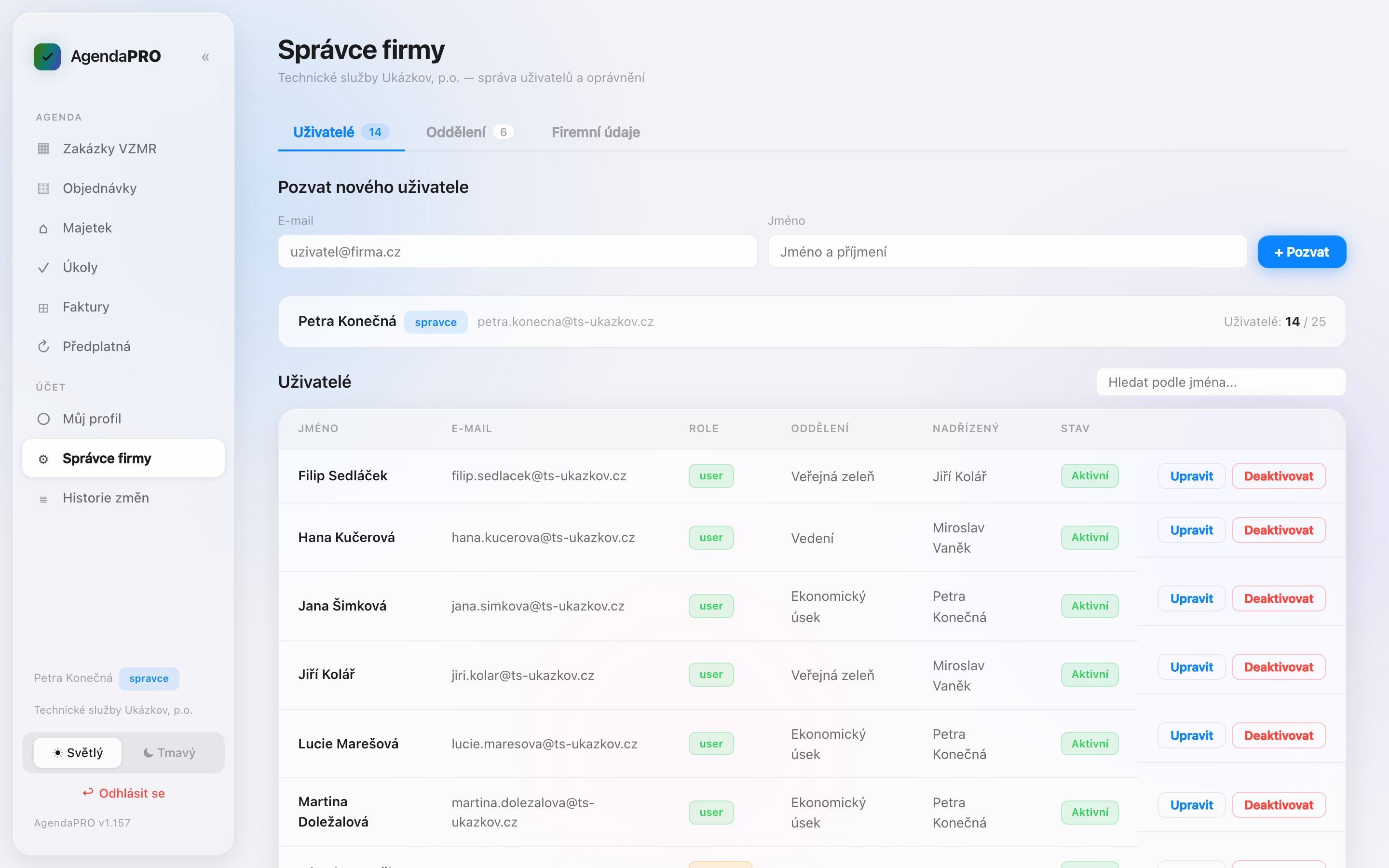The image size is (1389, 868).
Task: Edit user Hana Kučerová via Upravit
Action: 1191,530
